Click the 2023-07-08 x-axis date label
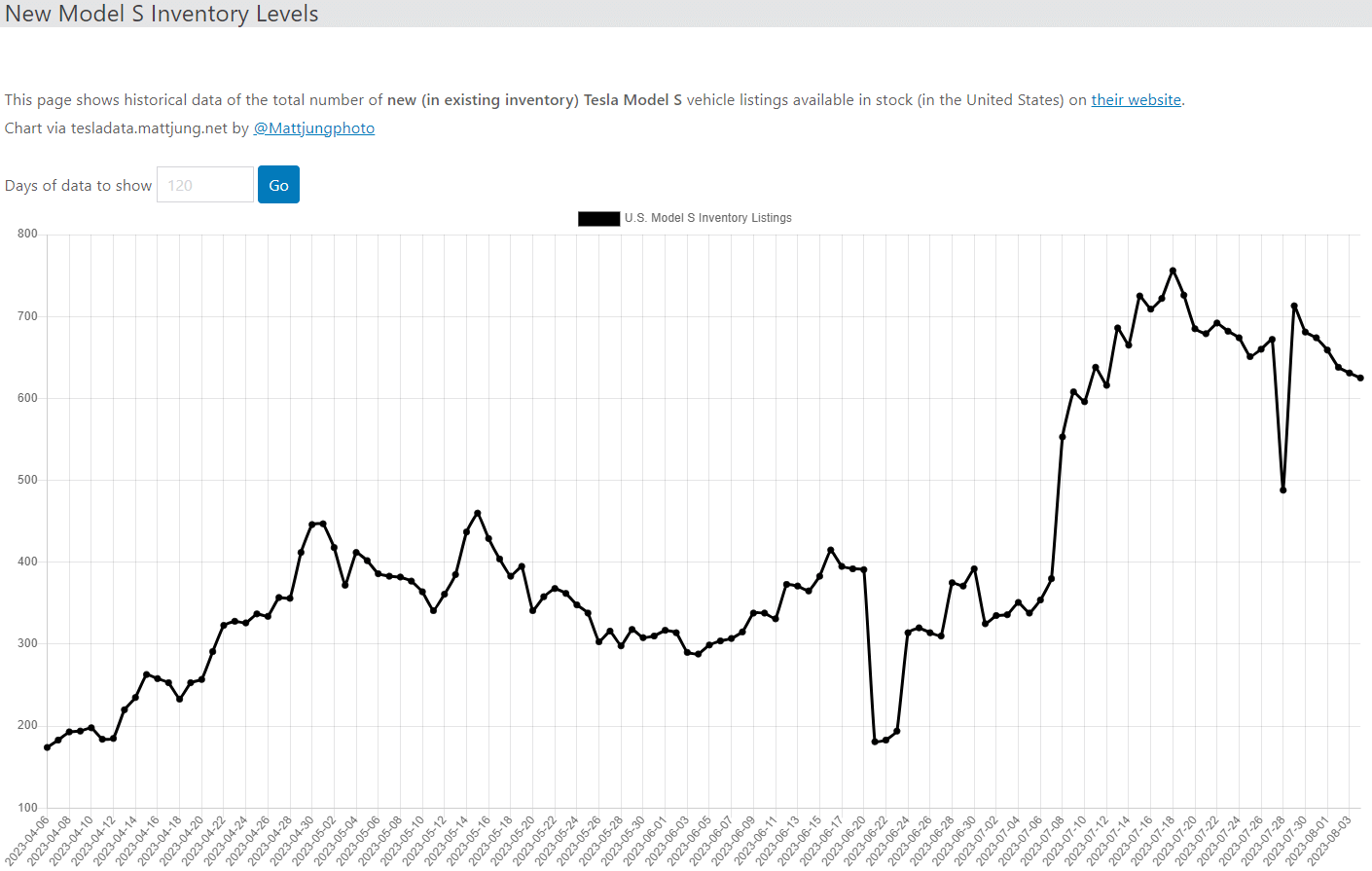The height and width of the screenshot is (871, 1372). tap(1042, 842)
